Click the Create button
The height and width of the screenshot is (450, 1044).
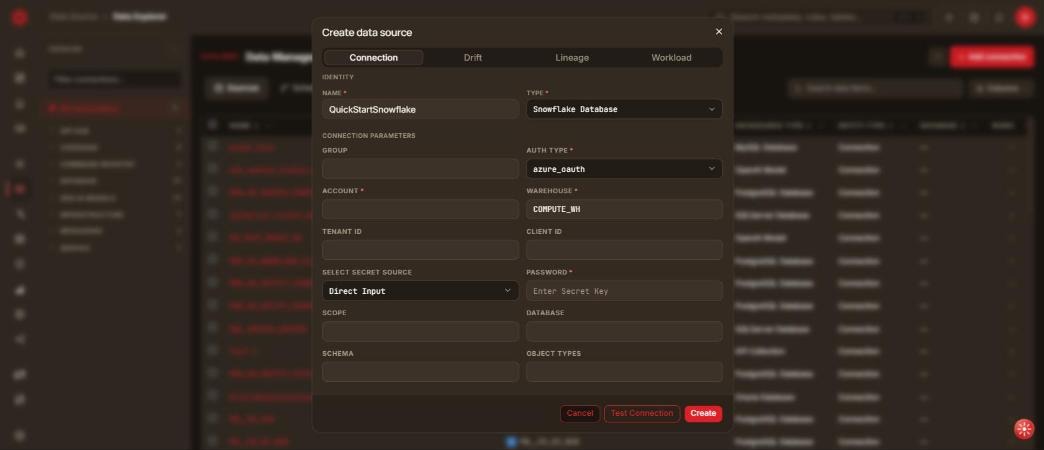(x=703, y=413)
